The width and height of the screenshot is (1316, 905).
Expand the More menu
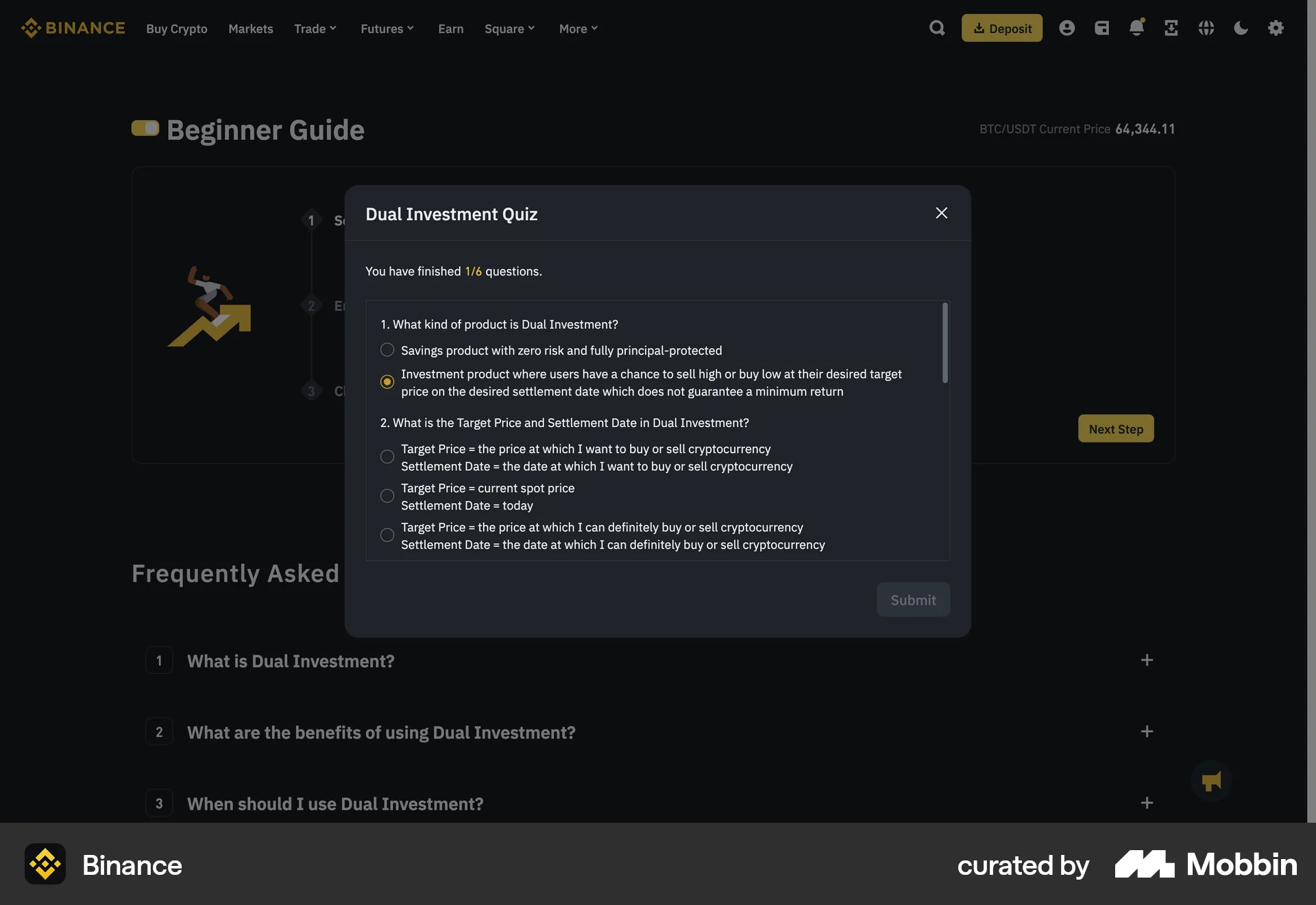point(578,29)
